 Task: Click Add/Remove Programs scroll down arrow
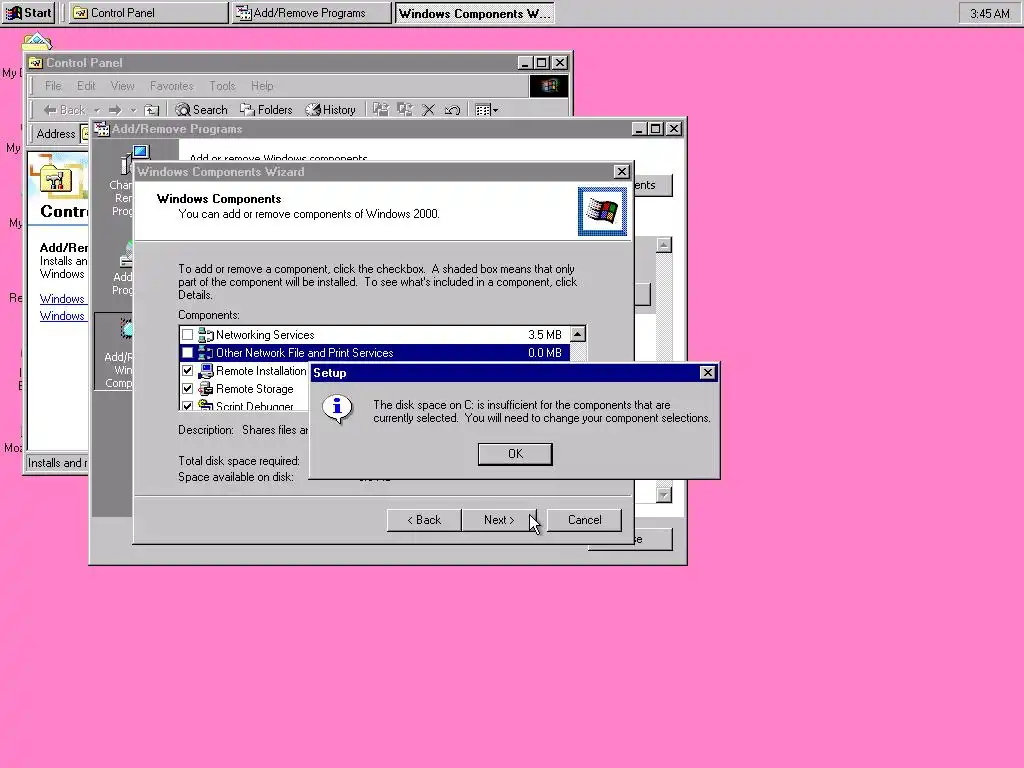coord(664,495)
